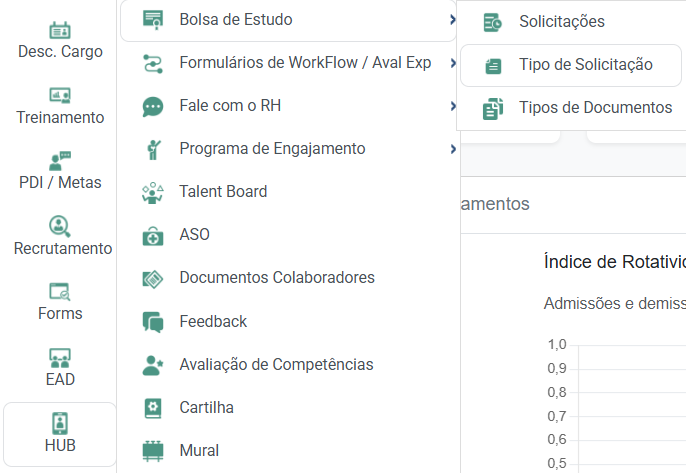Expand Programa de Engajamento submenu arrow

(x=453, y=149)
